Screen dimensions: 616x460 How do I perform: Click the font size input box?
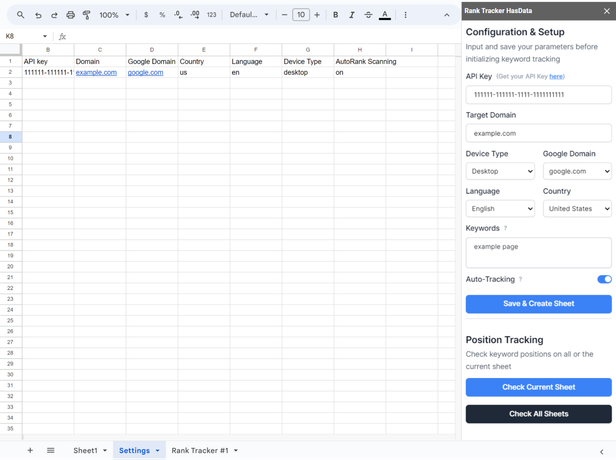[301, 15]
